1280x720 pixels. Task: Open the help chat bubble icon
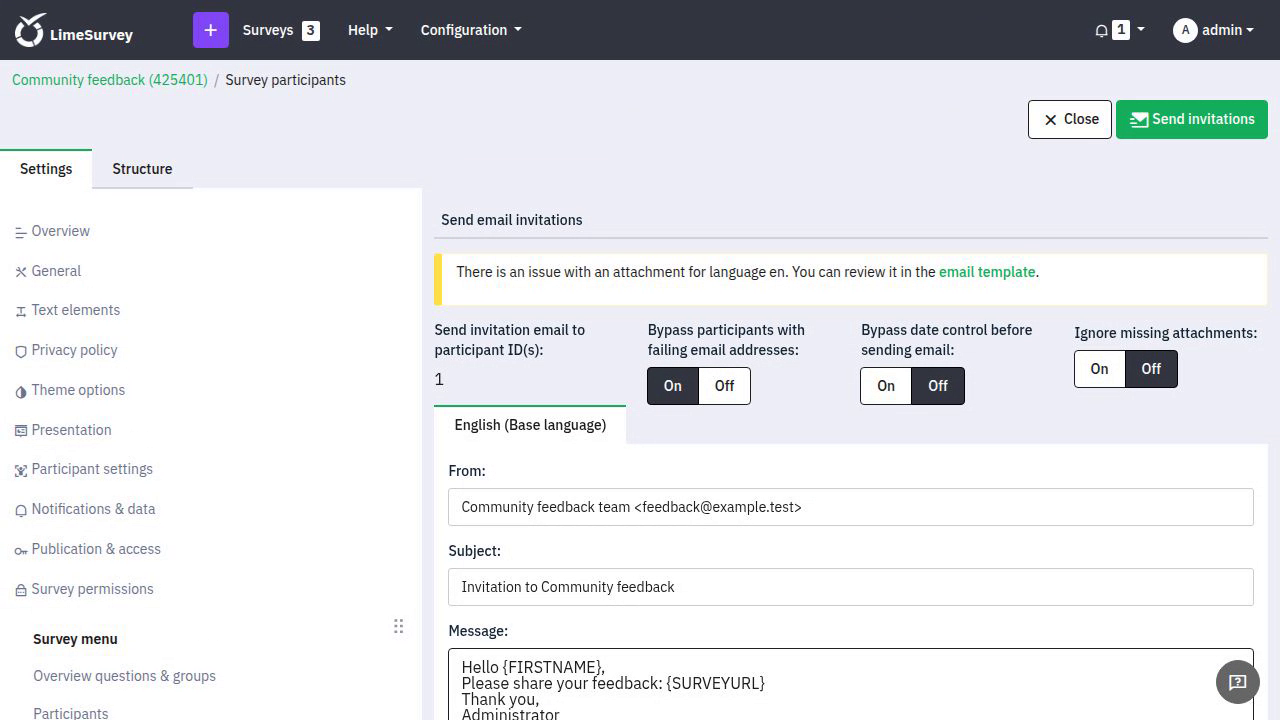(x=1237, y=682)
